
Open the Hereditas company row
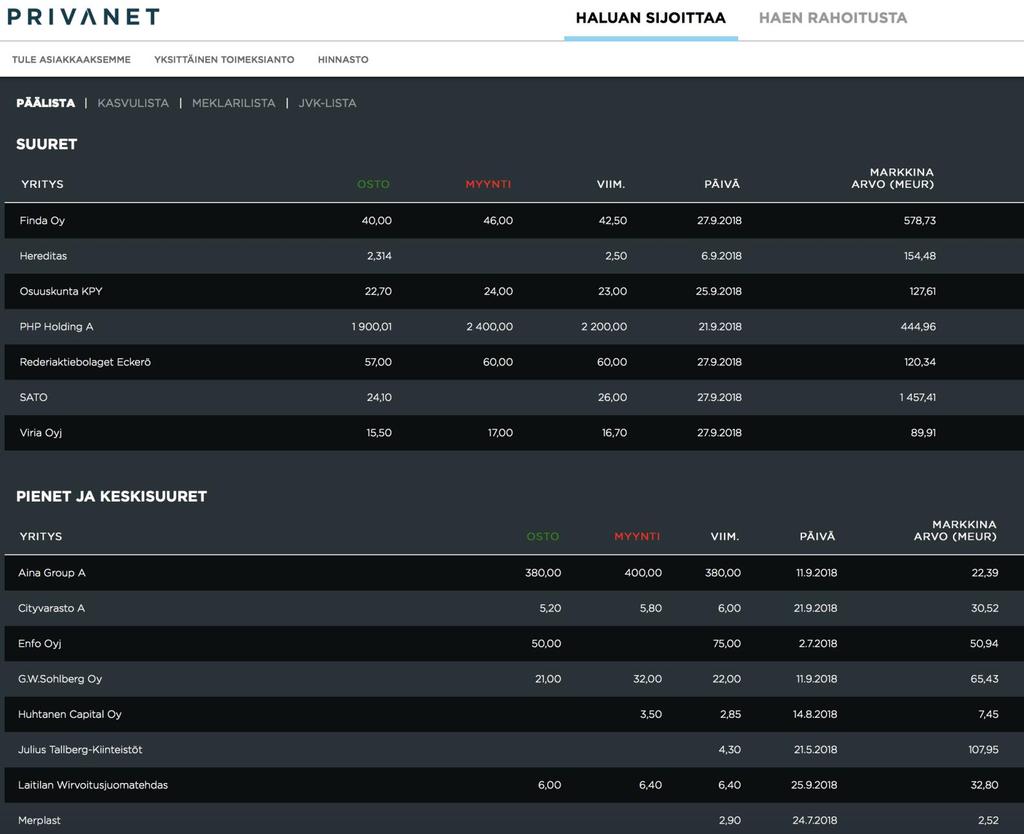tap(514, 256)
